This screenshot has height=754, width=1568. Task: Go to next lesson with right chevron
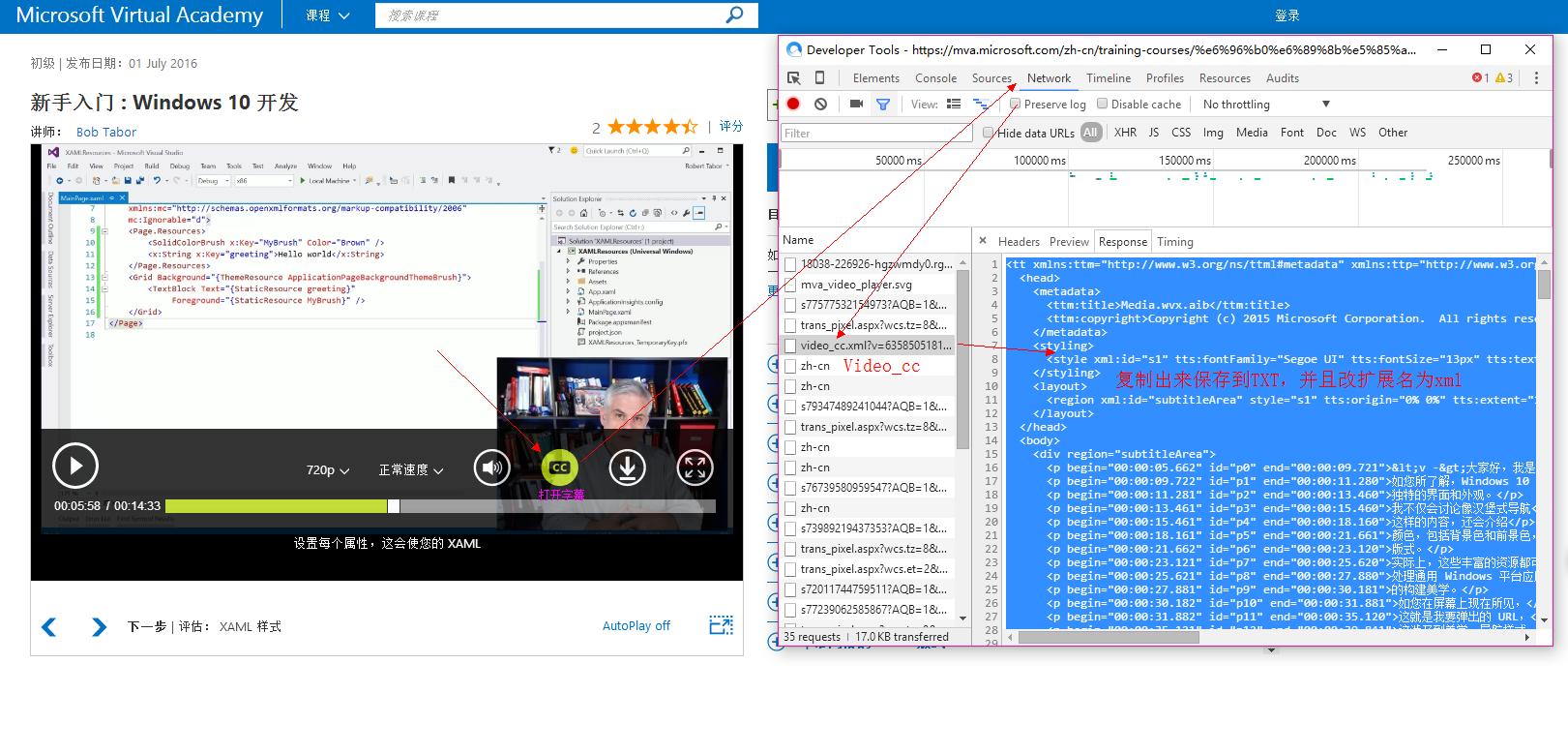coord(99,627)
